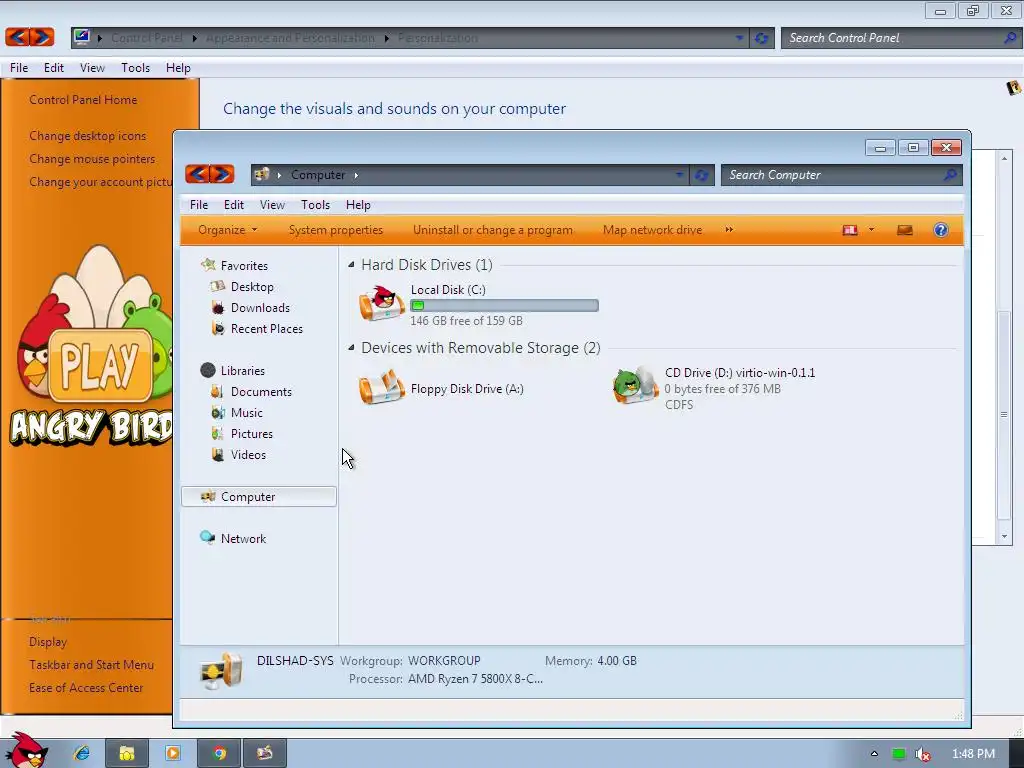The height and width of the screenshot is (768, 1024).
Task: Open CD Drive (D:) green bird icon
Action: 635,385
